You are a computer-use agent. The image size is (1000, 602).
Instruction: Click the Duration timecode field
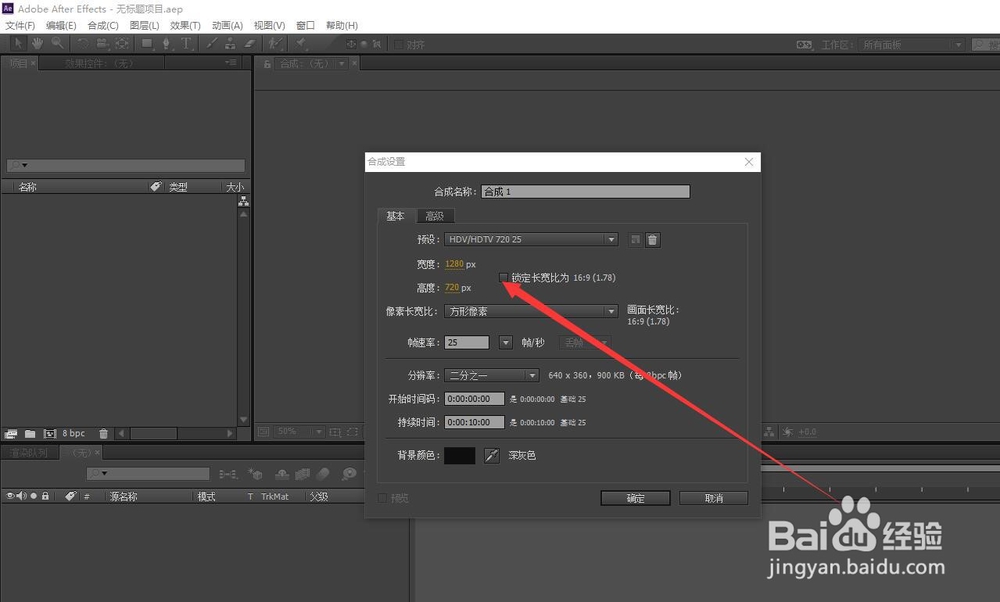coord(474,422)
